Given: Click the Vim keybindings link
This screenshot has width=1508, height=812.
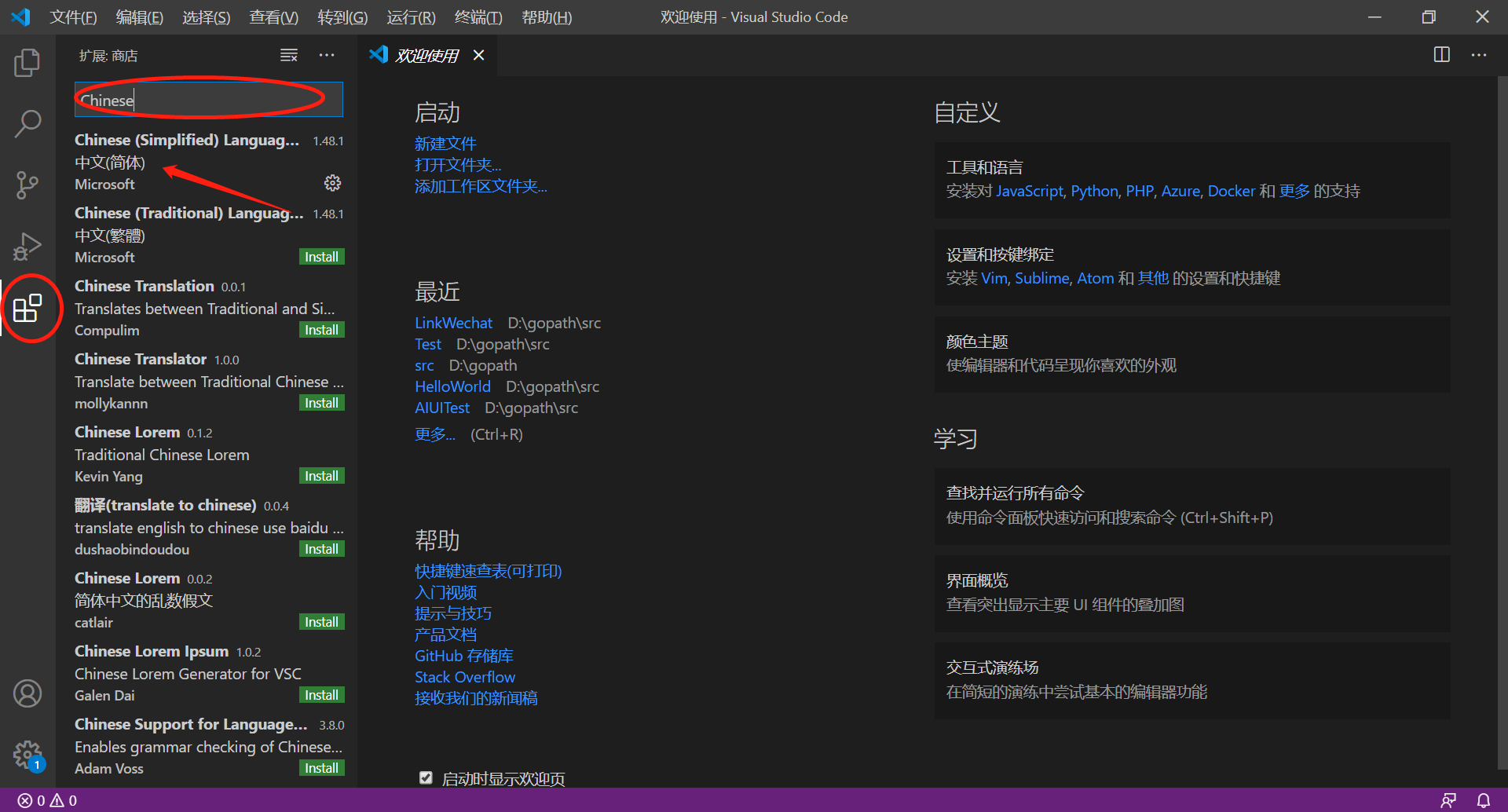Looking at the screenshot, I should click(994, 278).
